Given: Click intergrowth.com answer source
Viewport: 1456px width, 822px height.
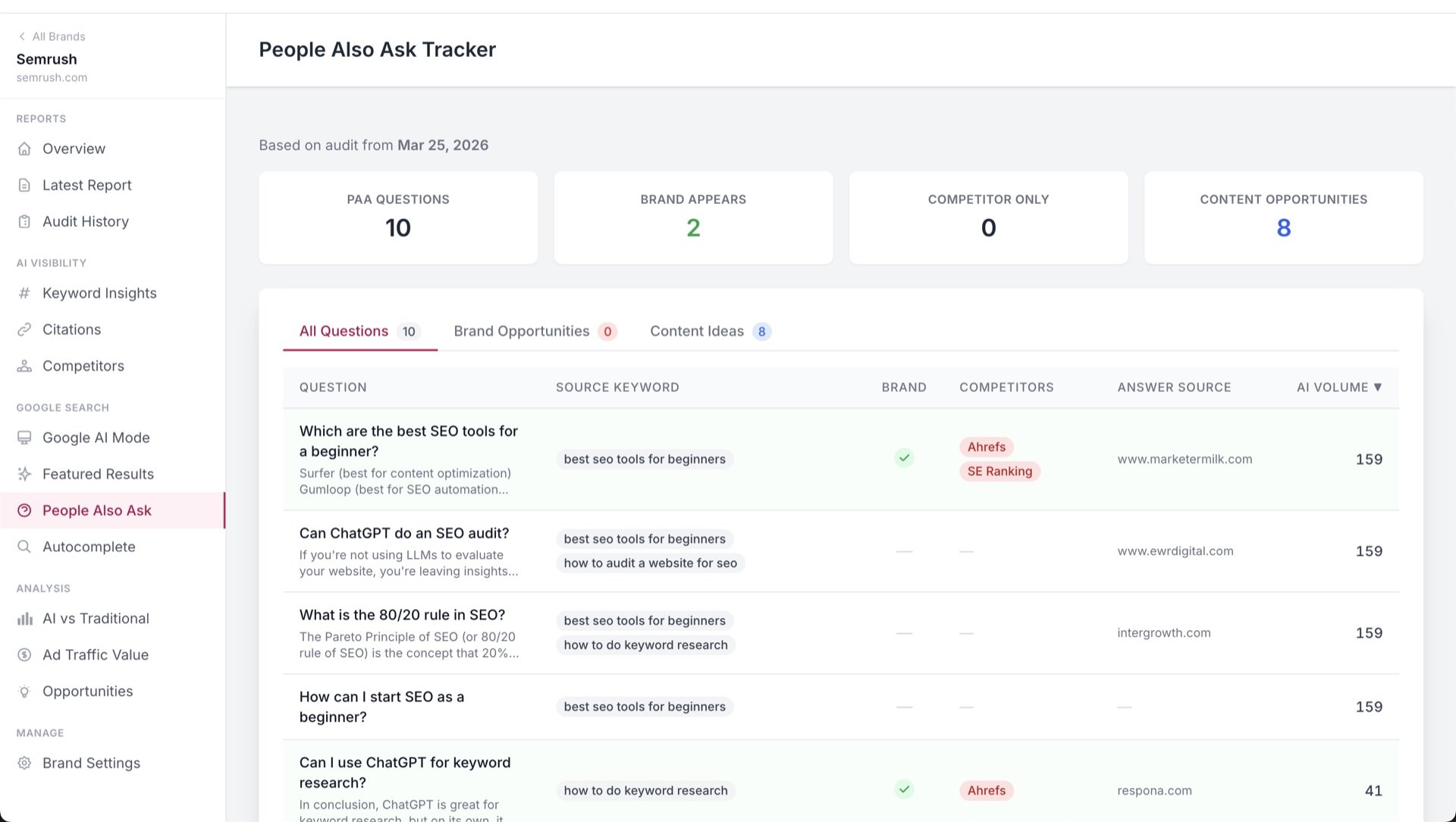Looking at the screenshot, I should [x=1163, y=633].
